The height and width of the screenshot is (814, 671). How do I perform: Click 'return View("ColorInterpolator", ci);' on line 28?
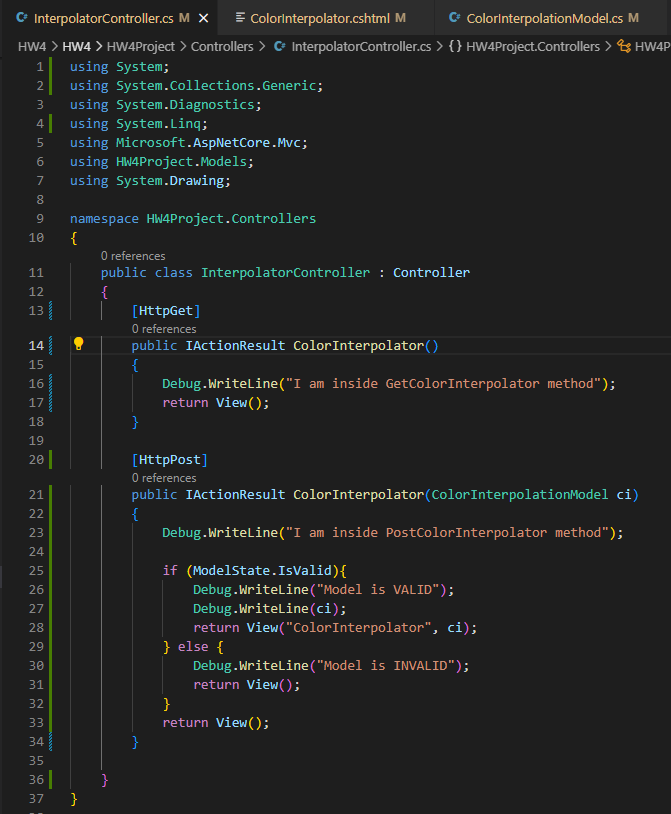point(335,628)
